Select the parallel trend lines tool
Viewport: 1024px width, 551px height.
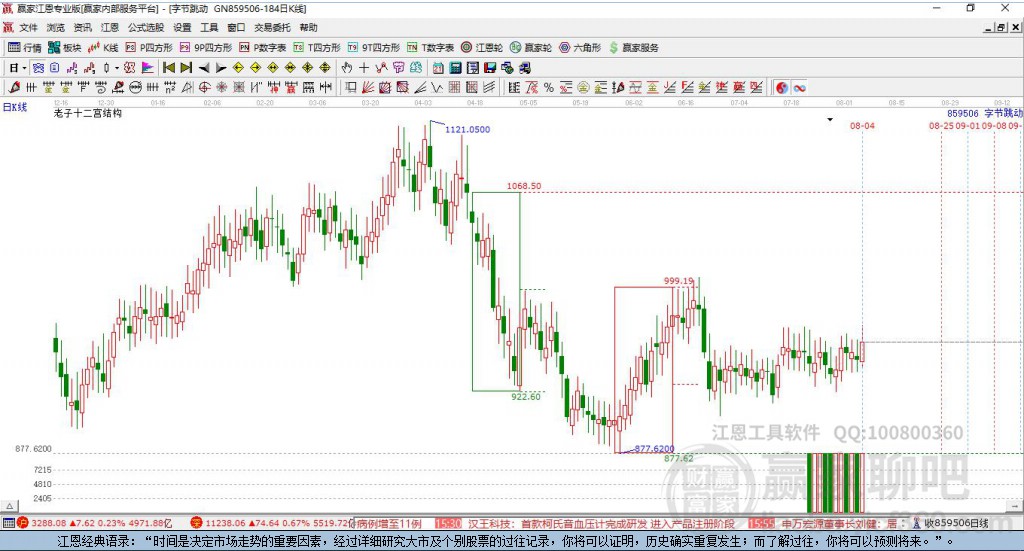pyautogui.click(x=489, y=87)
